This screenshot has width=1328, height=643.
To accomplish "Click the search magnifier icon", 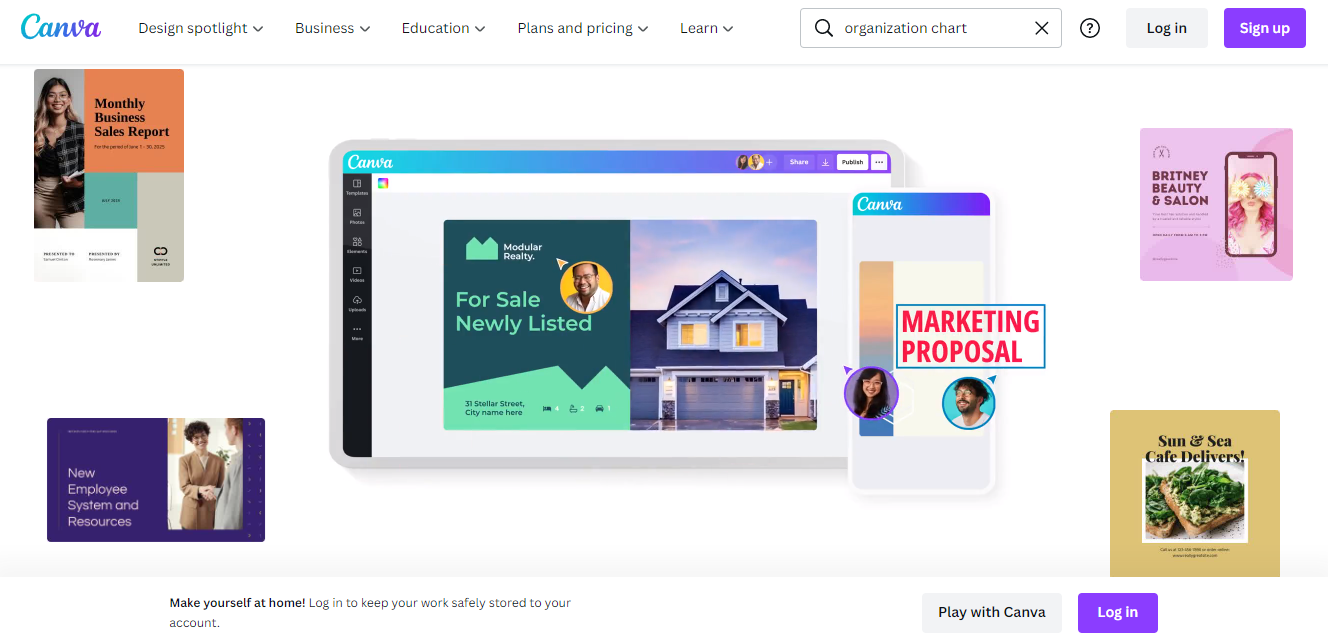I will pyautogui.click(x=824, y=28).
